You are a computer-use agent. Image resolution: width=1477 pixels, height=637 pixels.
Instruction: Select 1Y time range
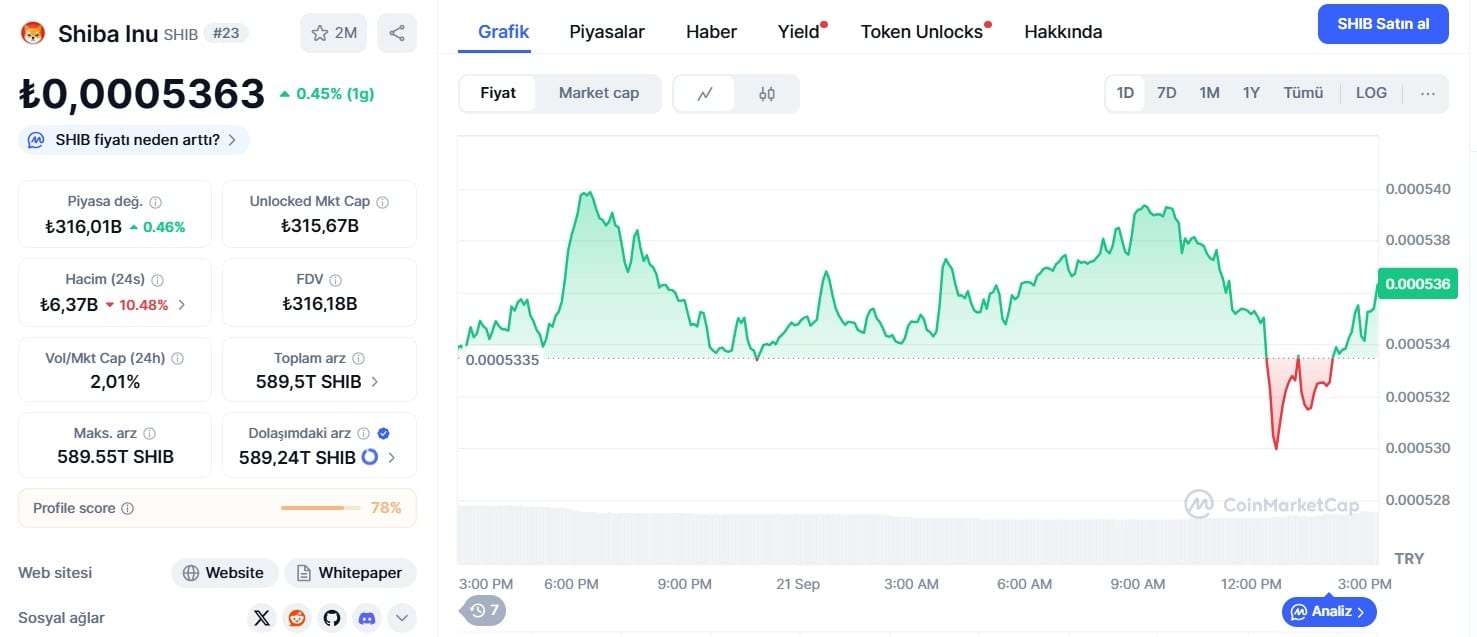click(x=1251, y=93)
